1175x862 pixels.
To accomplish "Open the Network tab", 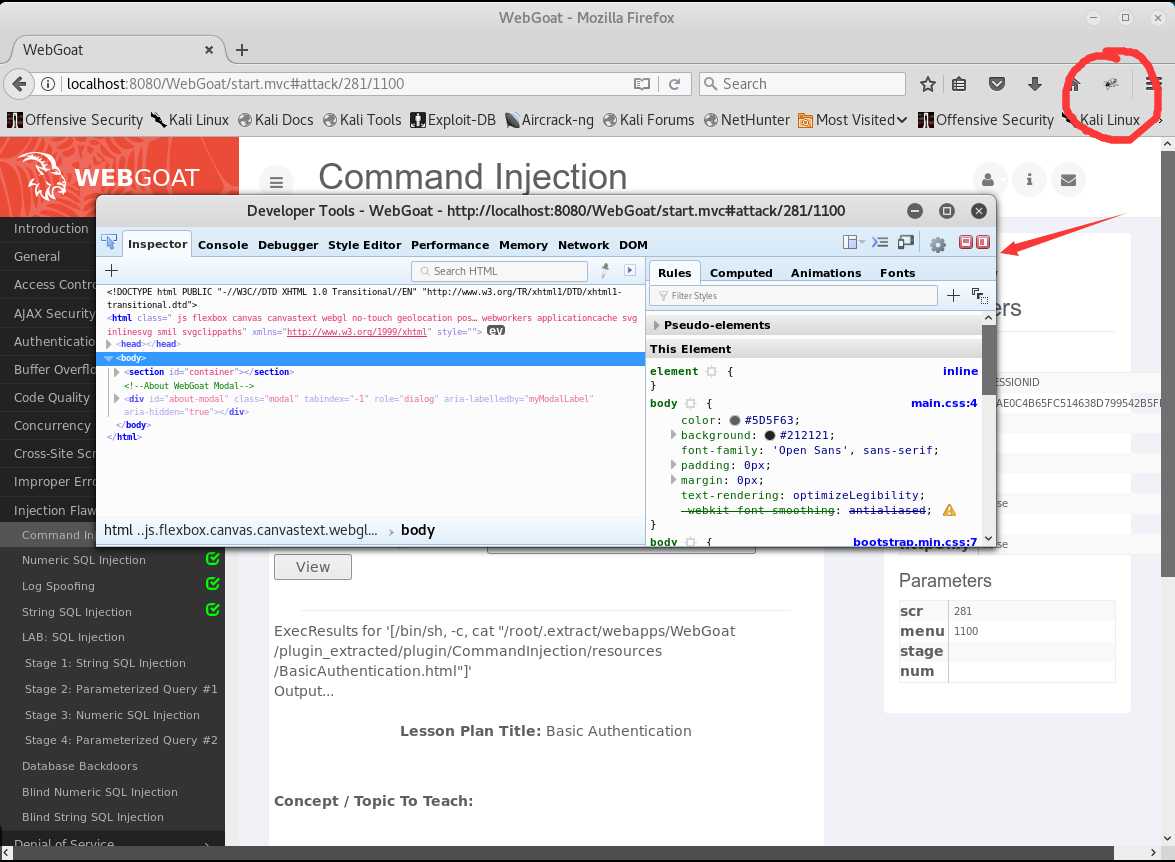I will (x=583, y=245).
